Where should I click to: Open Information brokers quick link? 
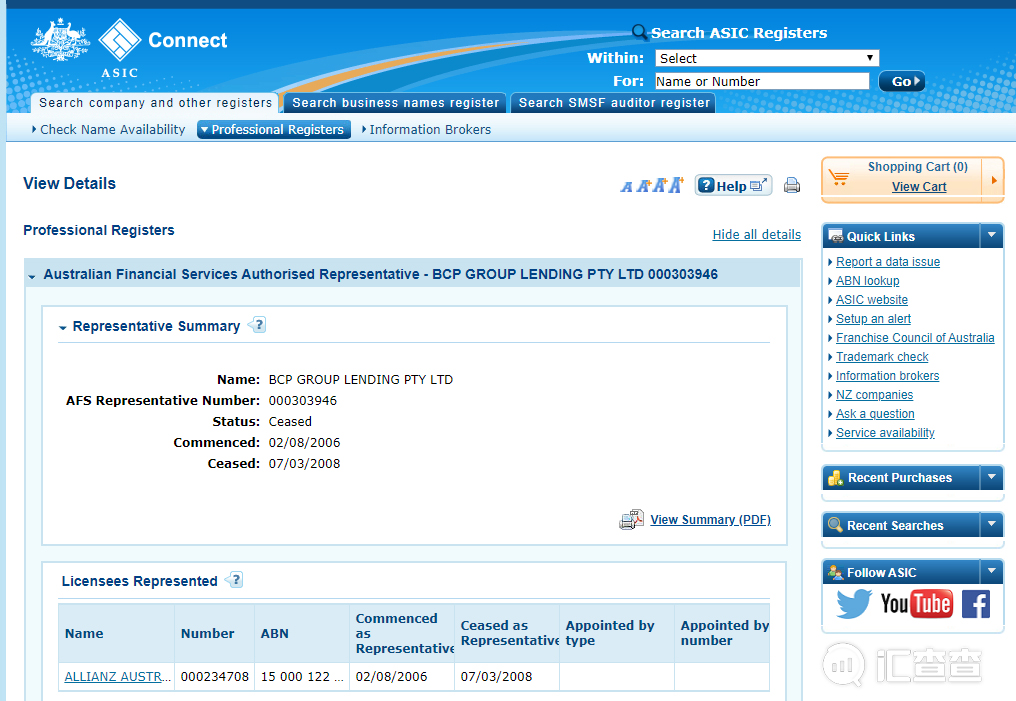click(x=887, y=376)
